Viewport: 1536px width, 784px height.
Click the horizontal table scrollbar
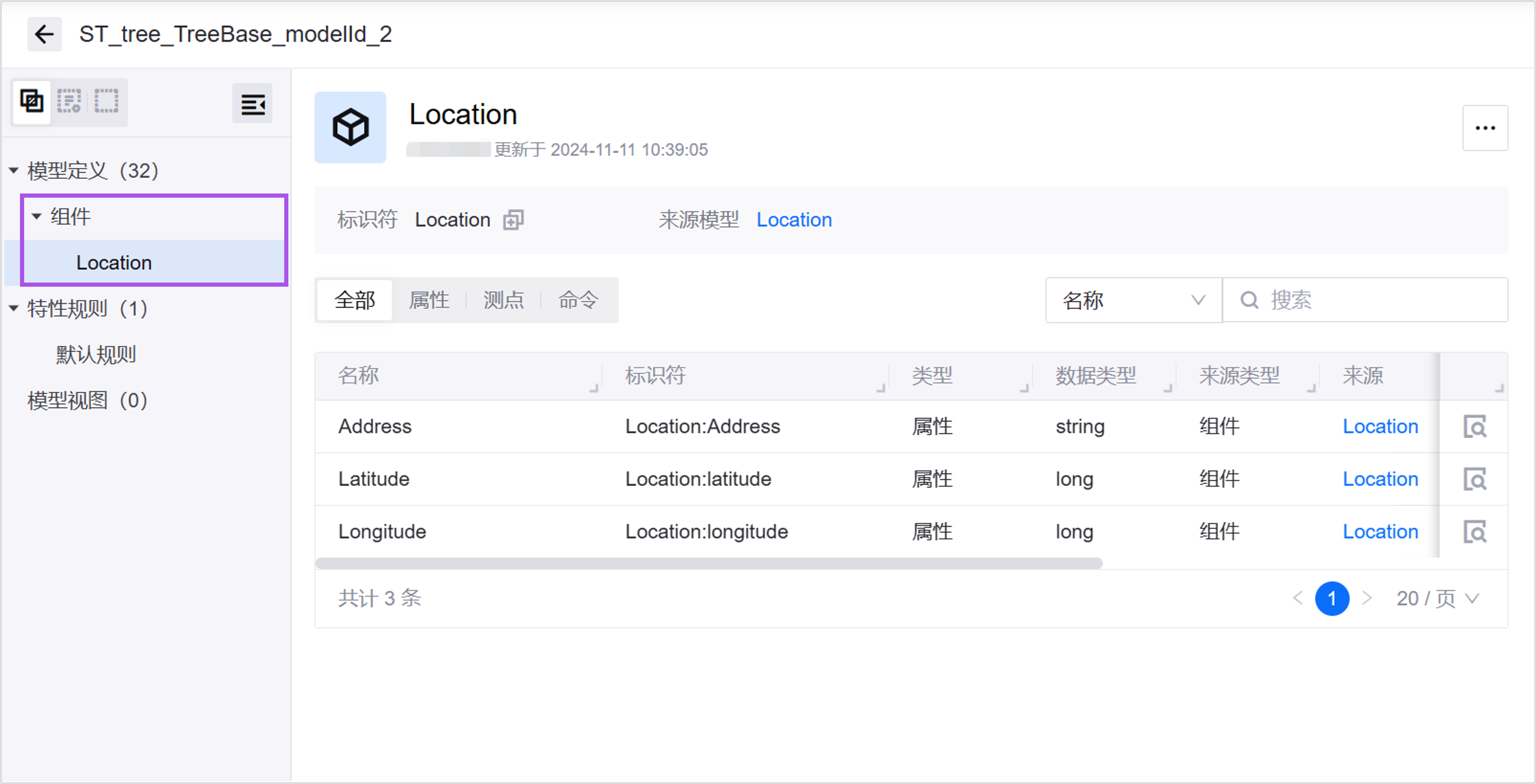tap(708, 563)
